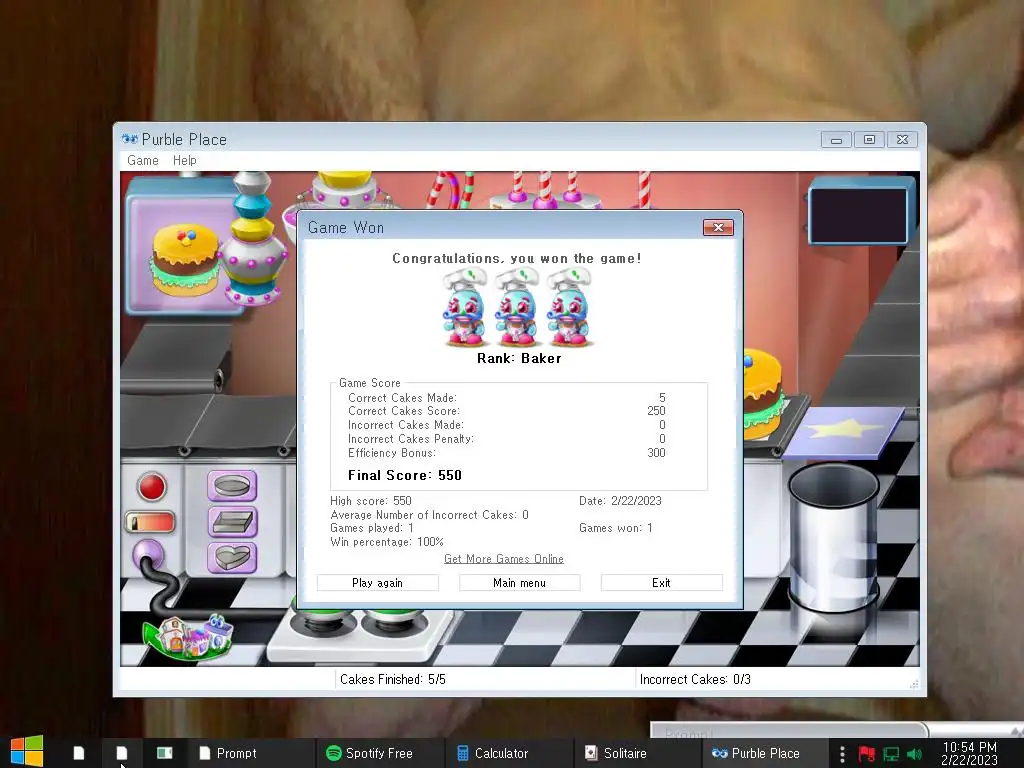Click the finished cake on the conveyor

point(761,395)
